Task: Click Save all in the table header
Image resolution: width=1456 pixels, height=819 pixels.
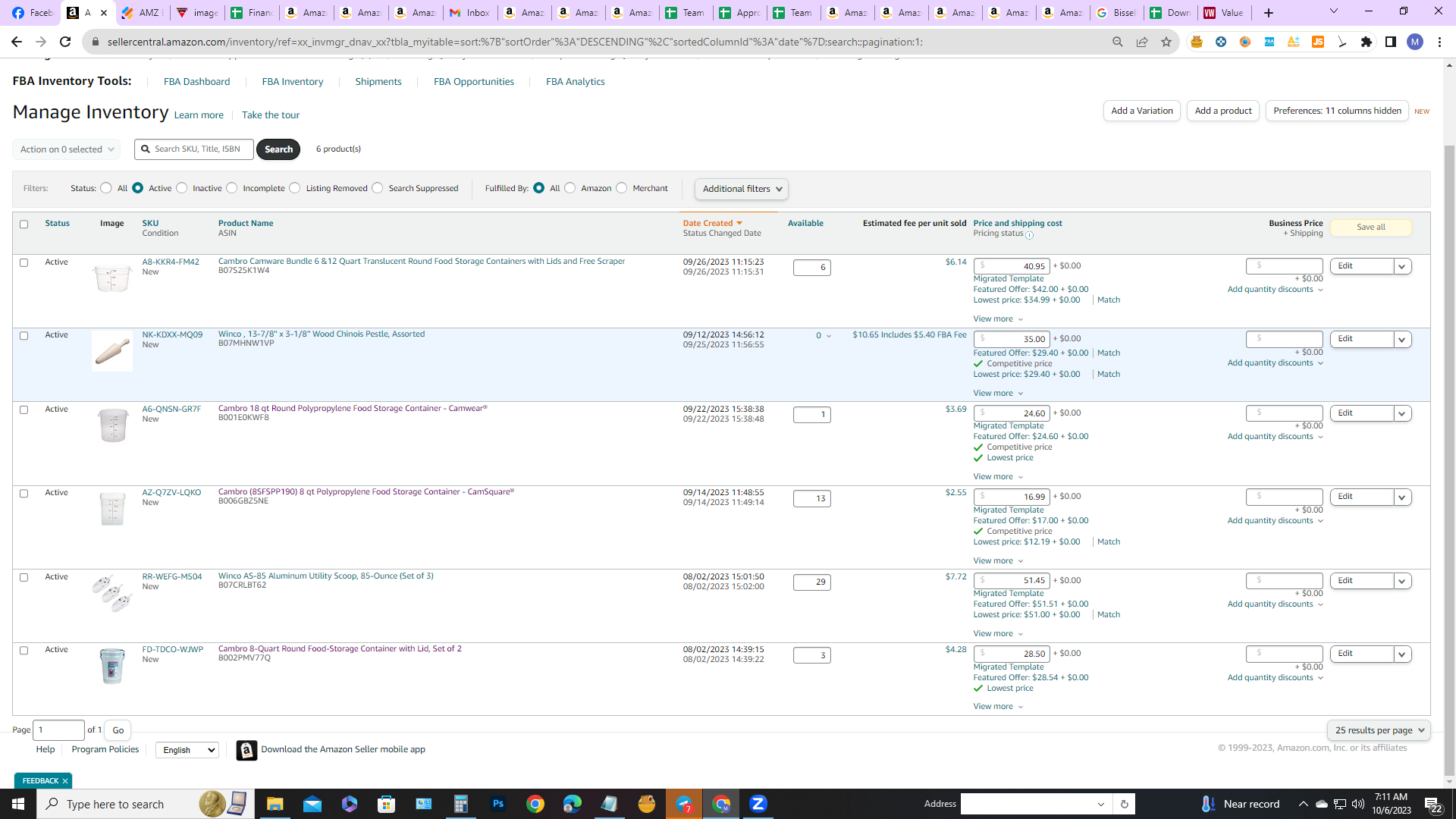Action: pos(1371,227)
